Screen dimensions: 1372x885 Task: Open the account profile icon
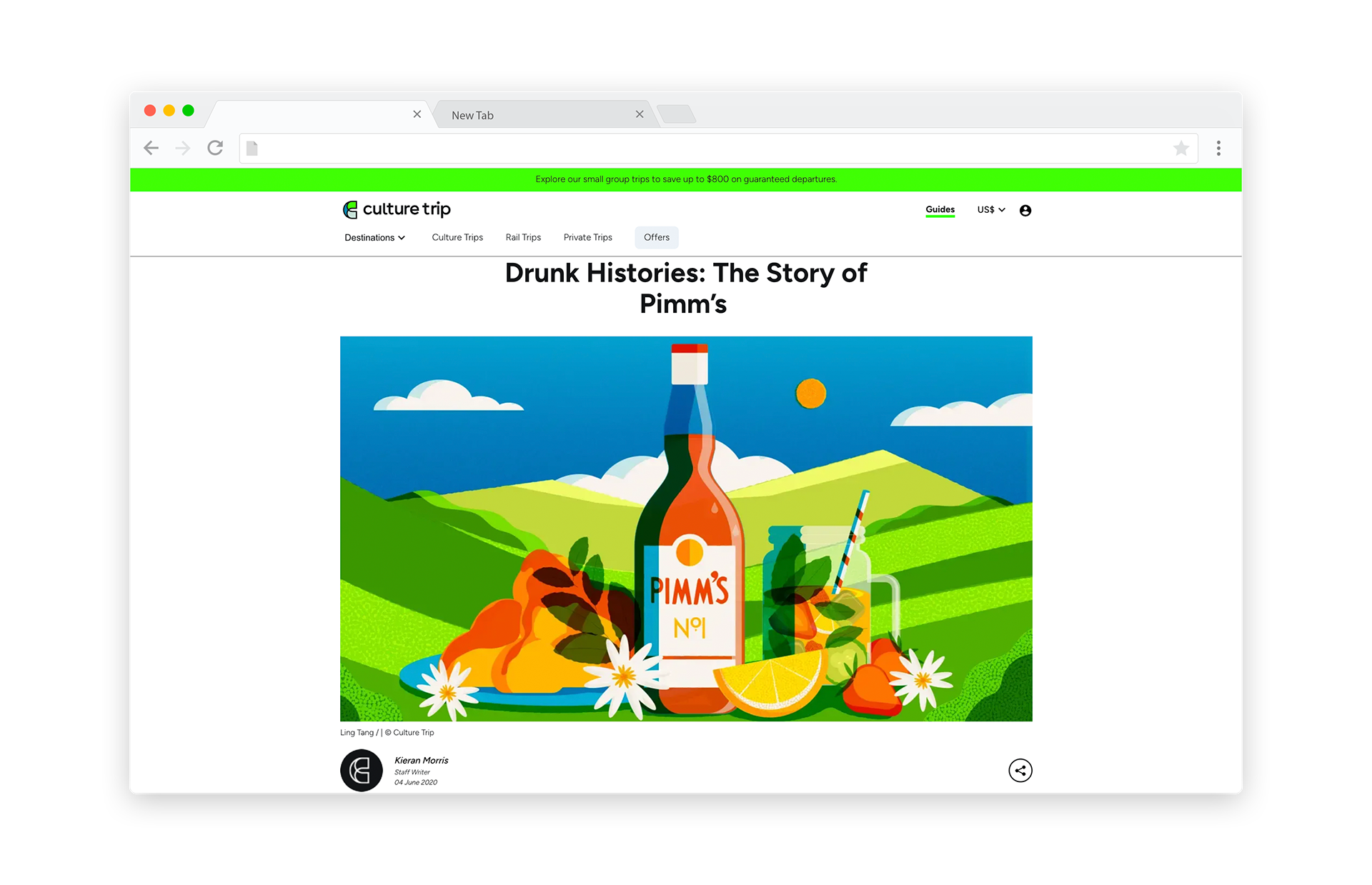1025,209
